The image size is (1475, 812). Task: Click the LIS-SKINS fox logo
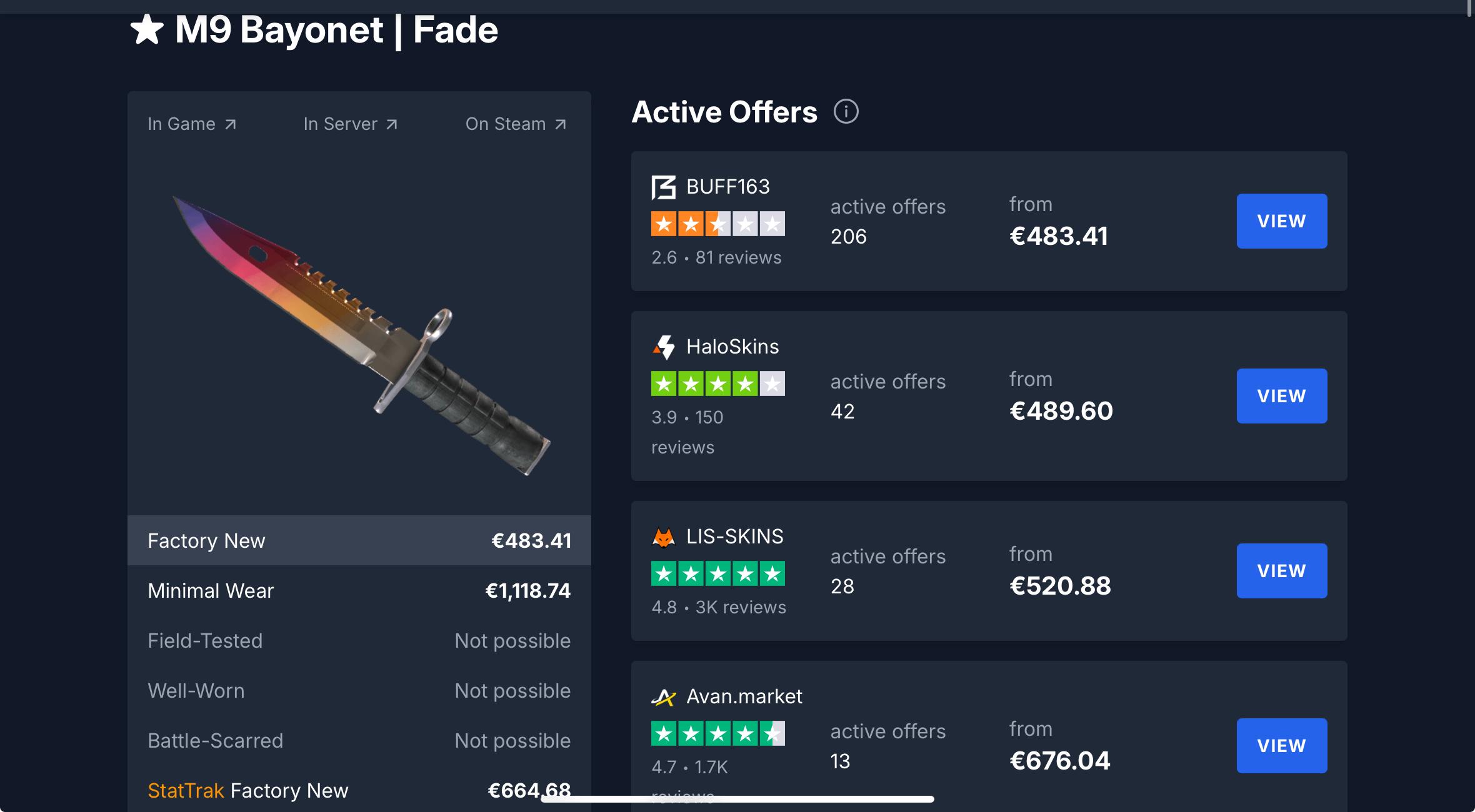664,537
